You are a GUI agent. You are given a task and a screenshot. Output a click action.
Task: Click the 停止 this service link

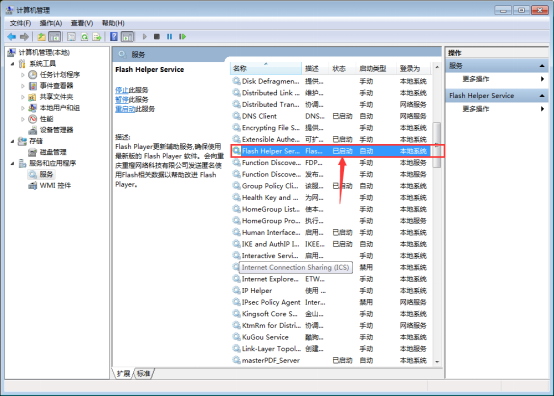coord(122,90)
